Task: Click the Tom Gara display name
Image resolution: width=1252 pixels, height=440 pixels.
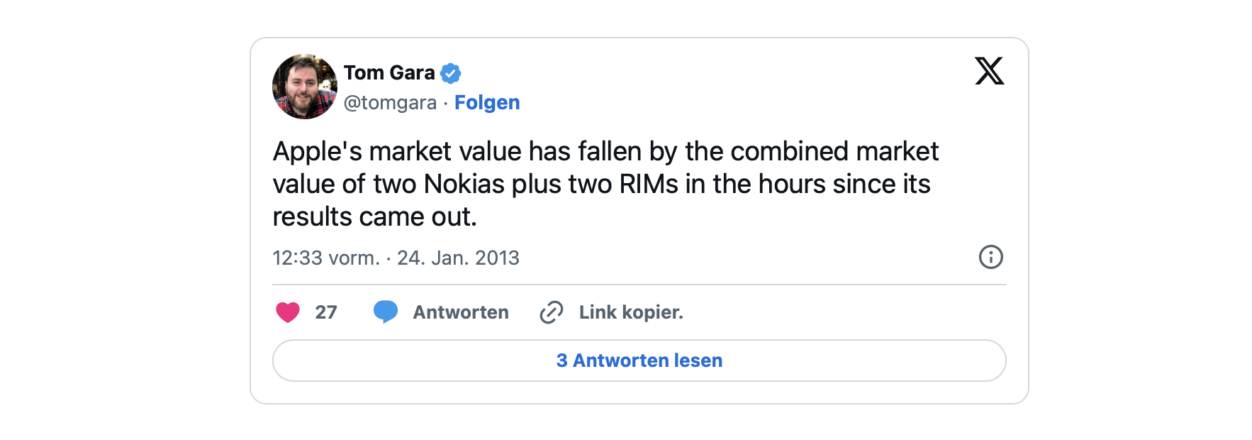Action: (x=390, y=73)
